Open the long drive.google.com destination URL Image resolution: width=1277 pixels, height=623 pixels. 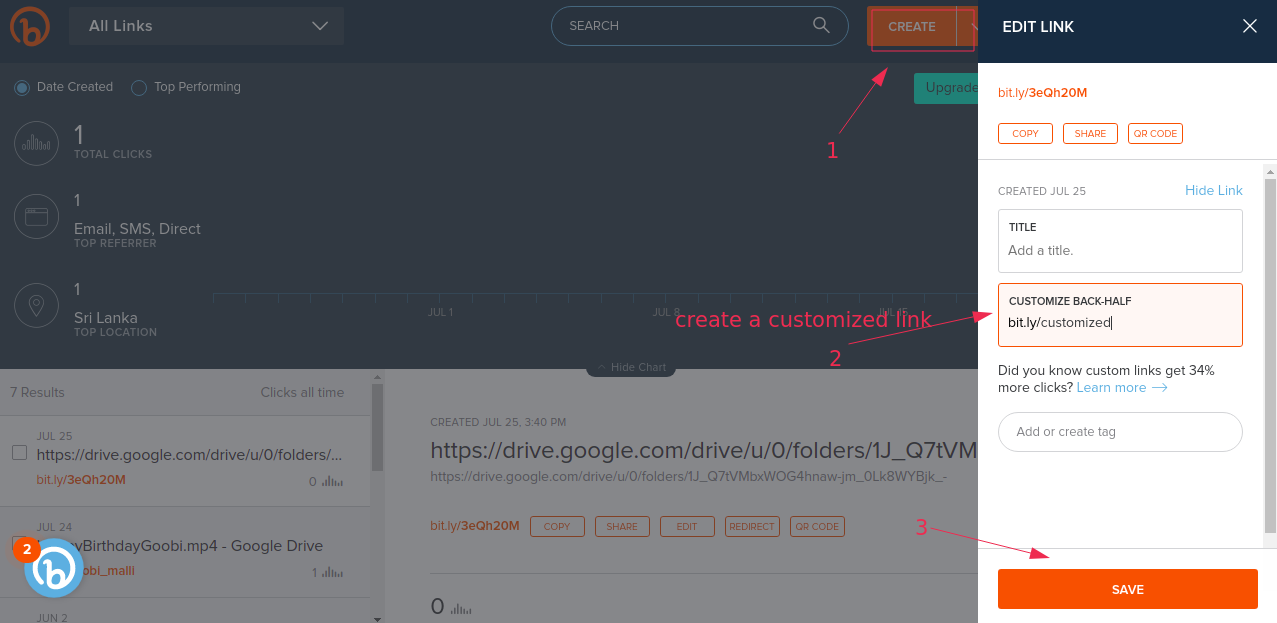click(x=688, y=477)
